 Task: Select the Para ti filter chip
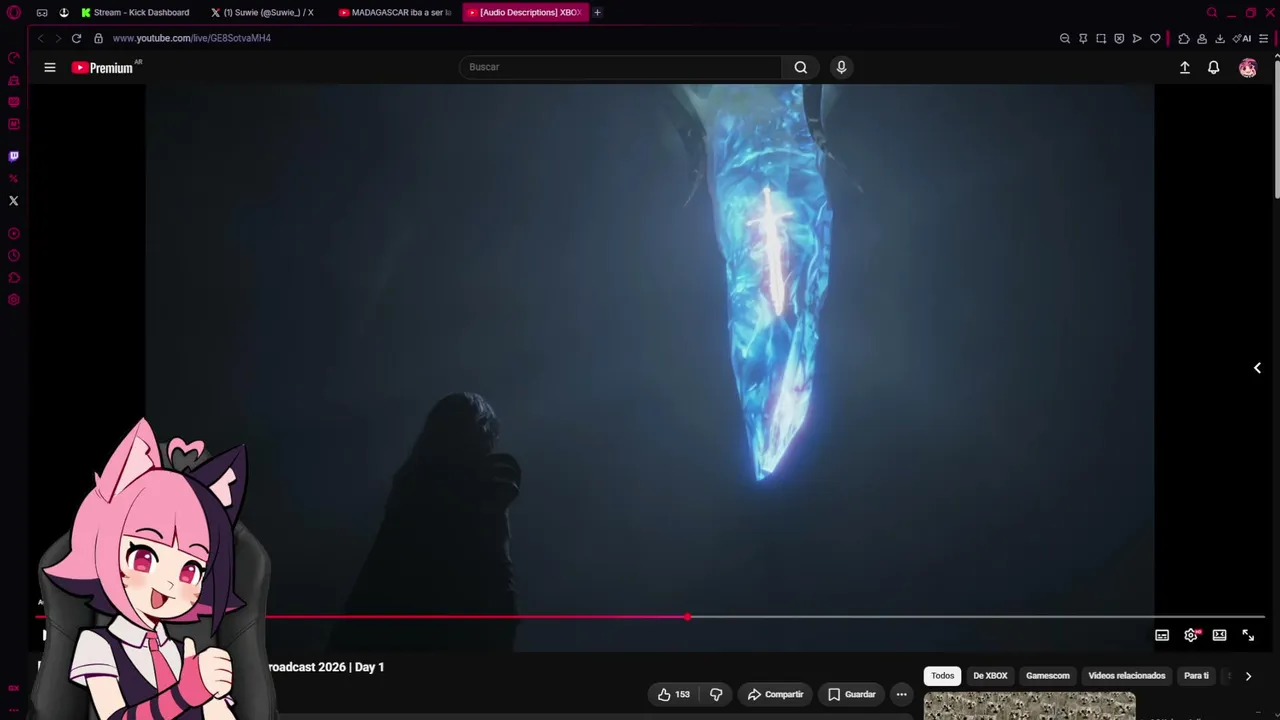(1196, 676)
